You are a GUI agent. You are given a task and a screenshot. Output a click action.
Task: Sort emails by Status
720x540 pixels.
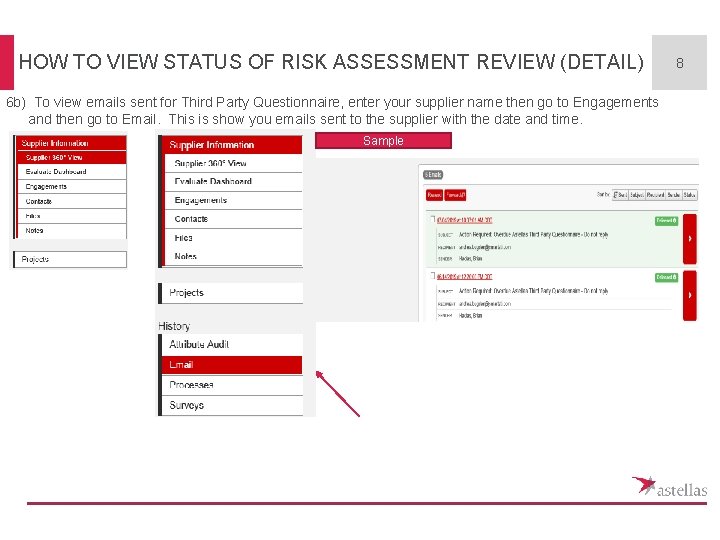[689, 195]
